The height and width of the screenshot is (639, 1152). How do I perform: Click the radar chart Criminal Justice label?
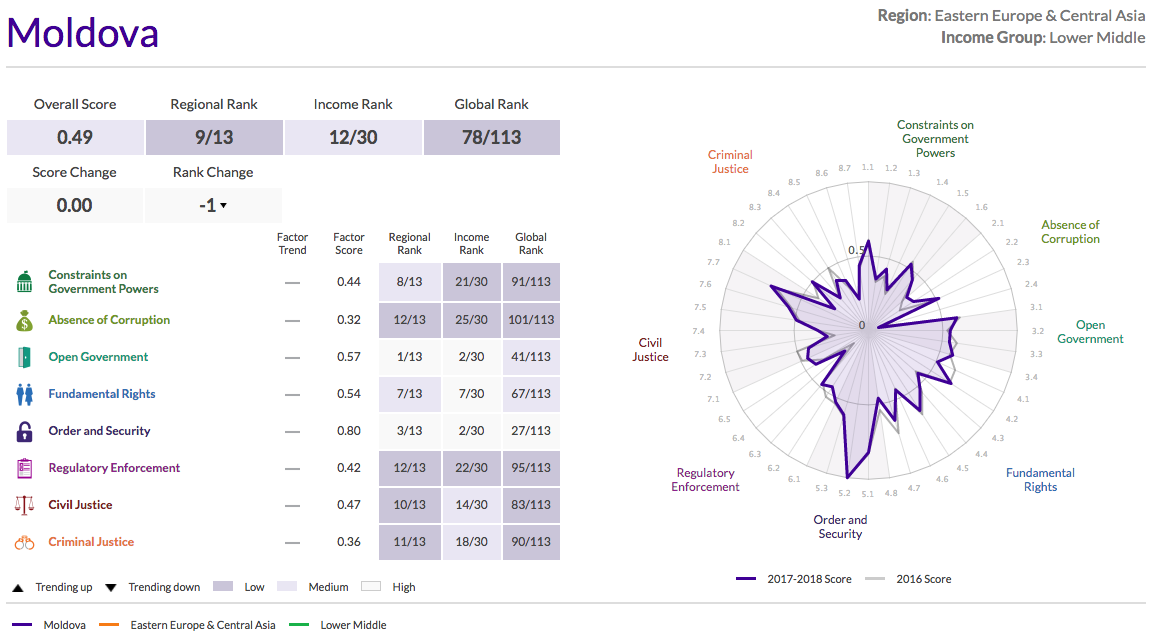click(730, 162)
